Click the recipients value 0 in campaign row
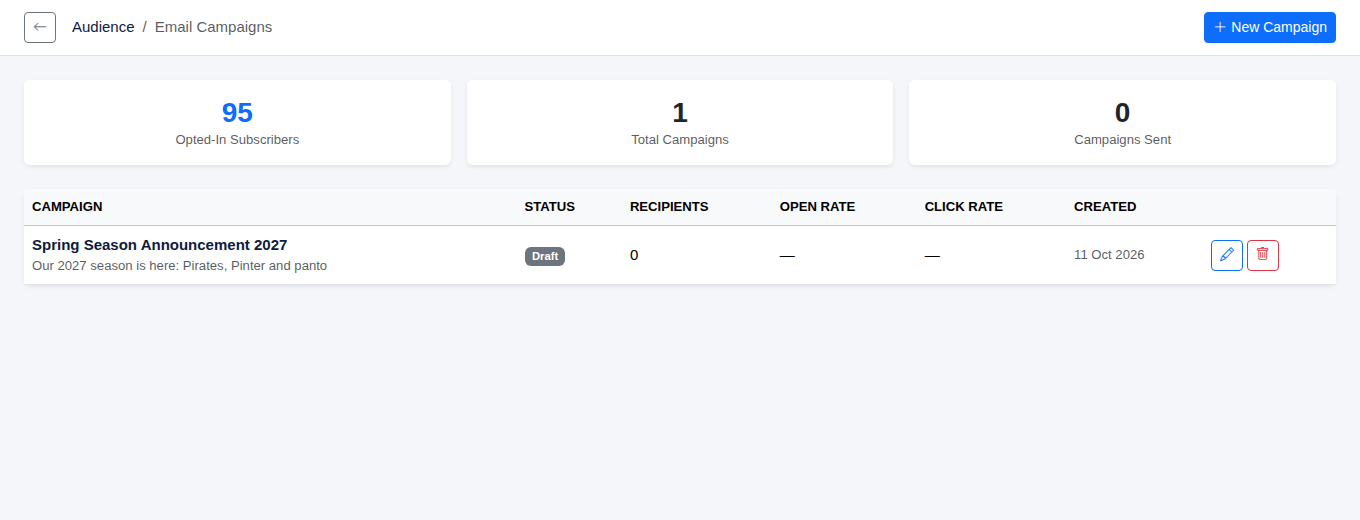This screenshot has height=520, width=1360. coord(634,255)
